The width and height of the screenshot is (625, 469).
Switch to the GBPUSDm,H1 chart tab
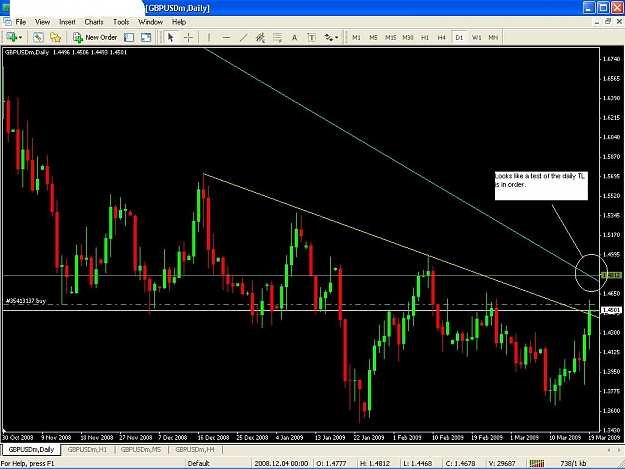coord(87,449)
